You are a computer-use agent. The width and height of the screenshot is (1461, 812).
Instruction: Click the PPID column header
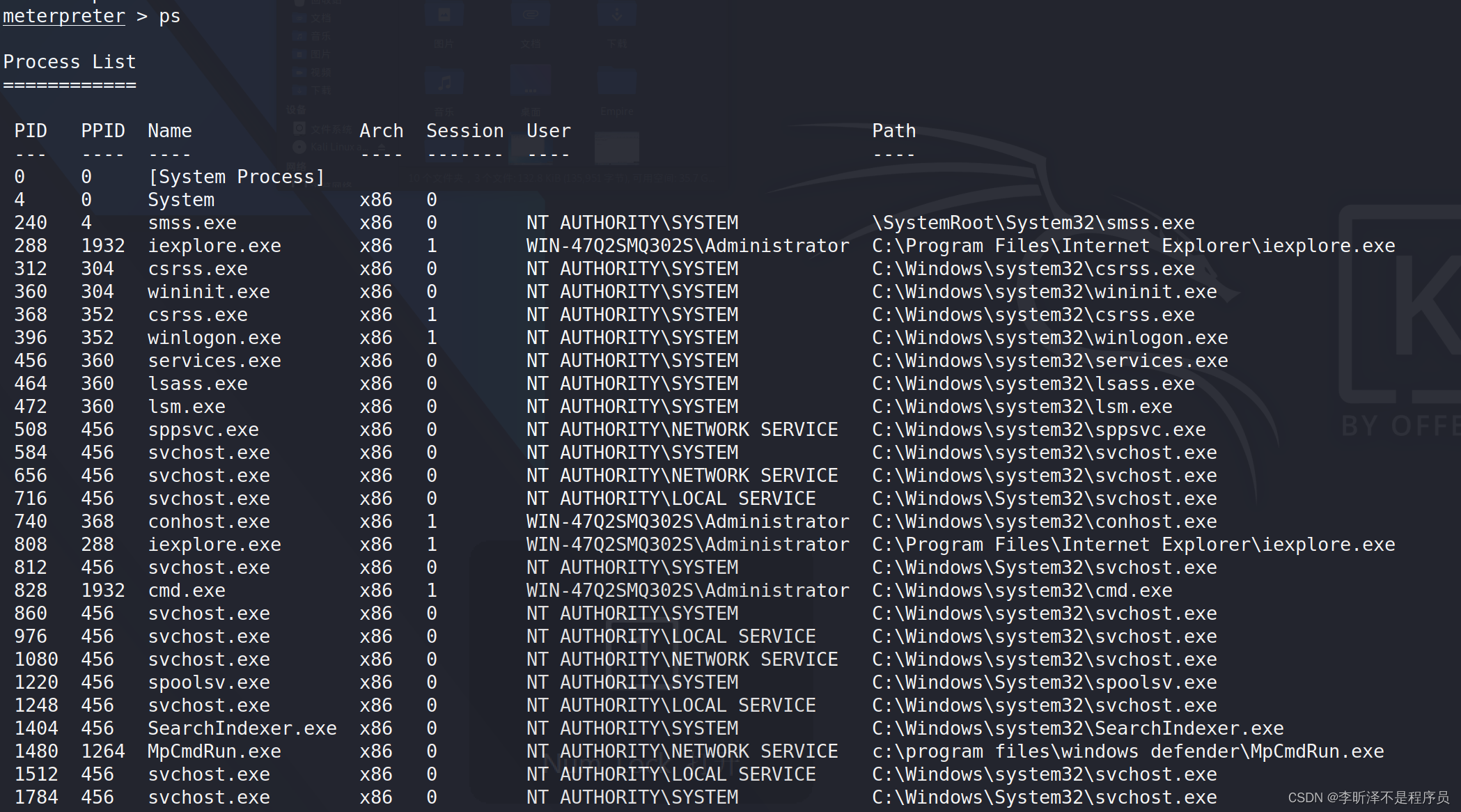click(x=103, y=131)
